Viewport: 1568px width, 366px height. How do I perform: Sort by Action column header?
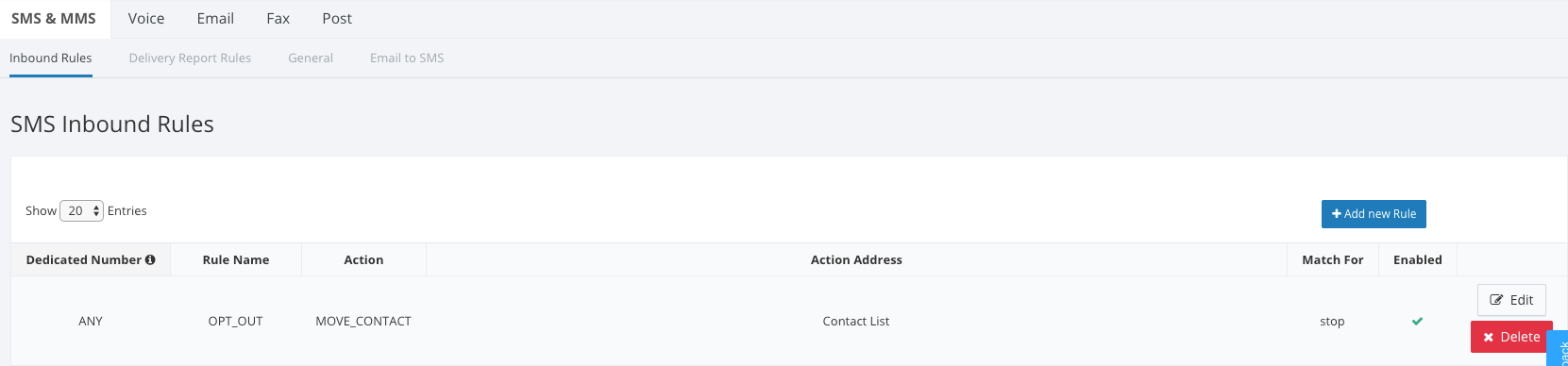[363, 260]
